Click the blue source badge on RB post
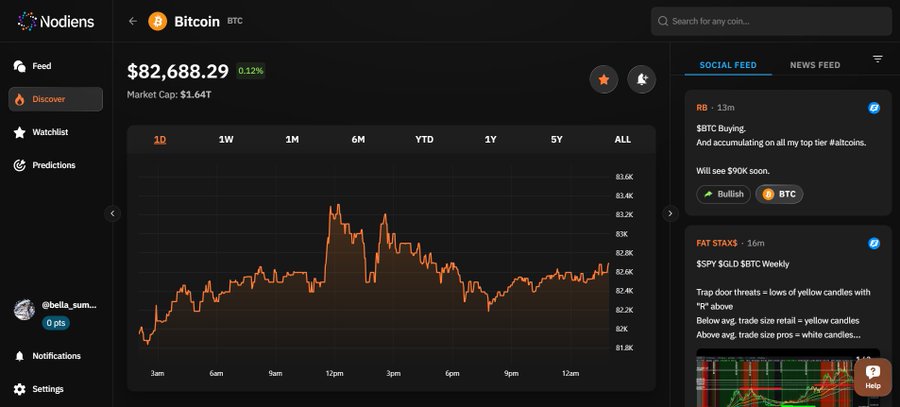The image size is (900, 407). point(874,108)
